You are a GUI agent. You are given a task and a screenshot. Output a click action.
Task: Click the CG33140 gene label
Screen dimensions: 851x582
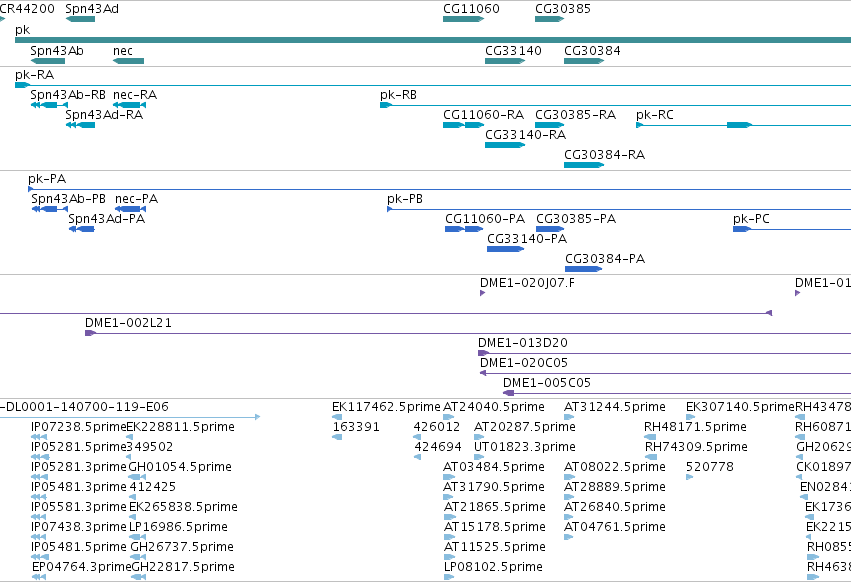(513, 50)
